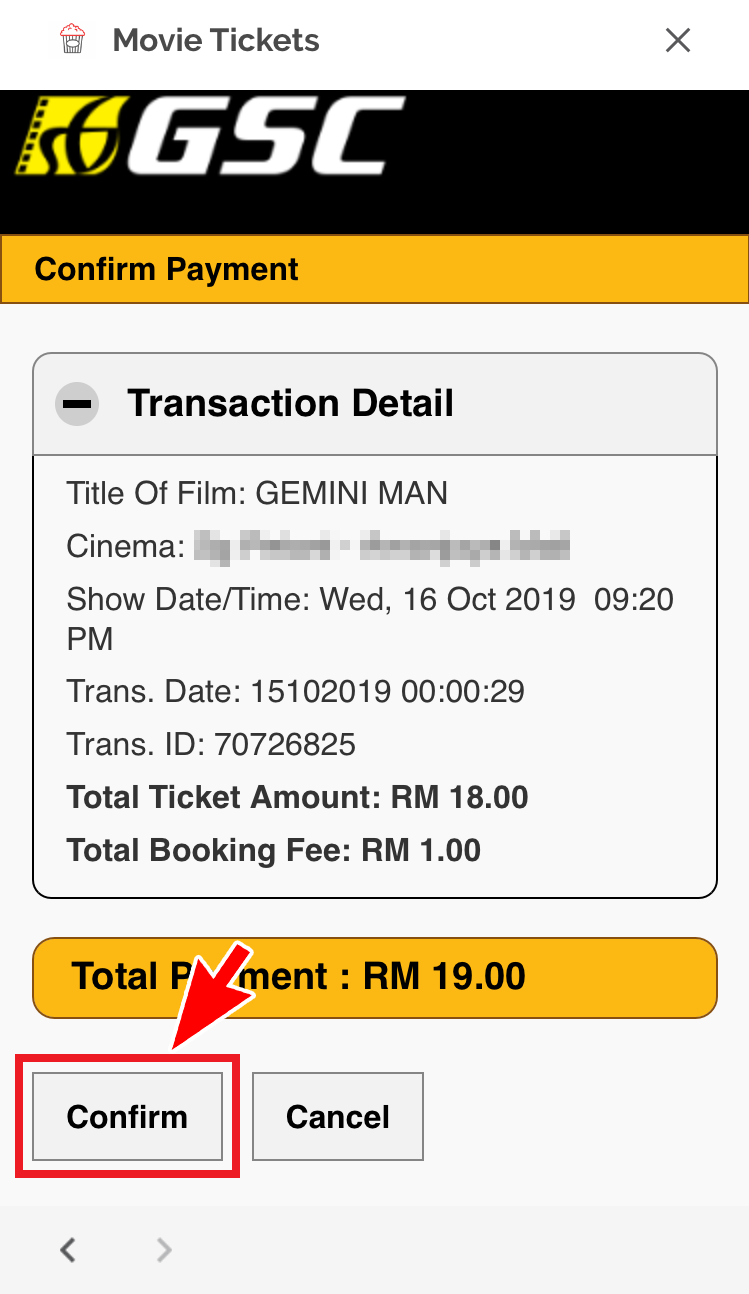The height and width of the screenshot is (1294, 749).
Task: Click the blurred Cinema name line
Action: (318, 547)
